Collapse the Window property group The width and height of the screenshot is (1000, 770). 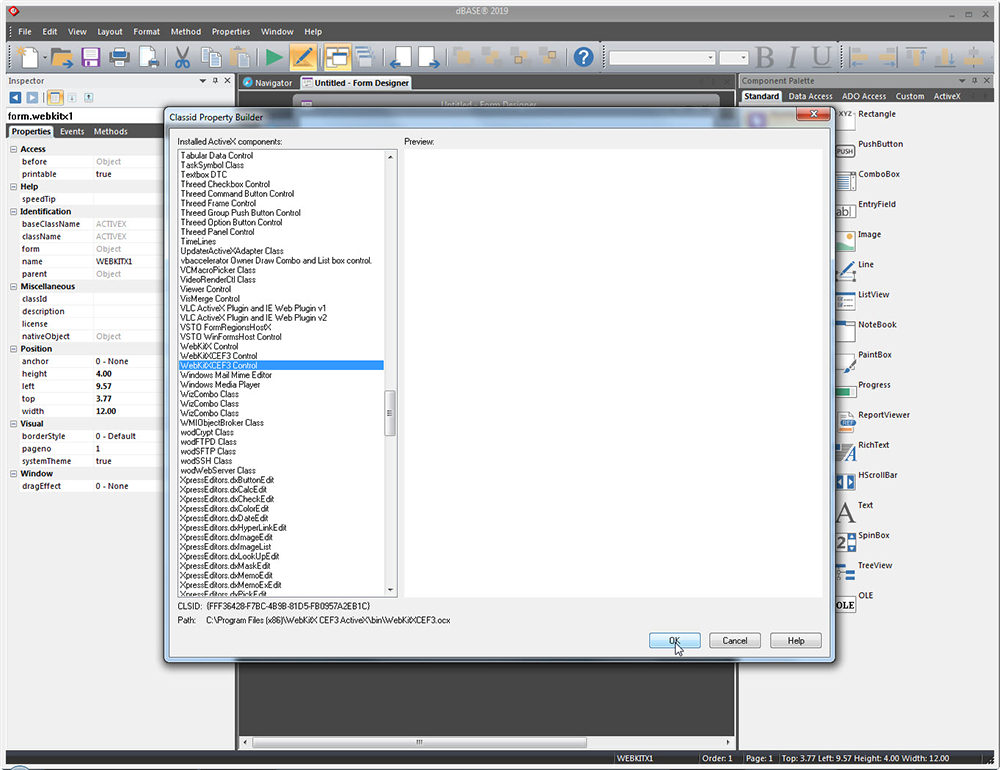tap(13, 474)
